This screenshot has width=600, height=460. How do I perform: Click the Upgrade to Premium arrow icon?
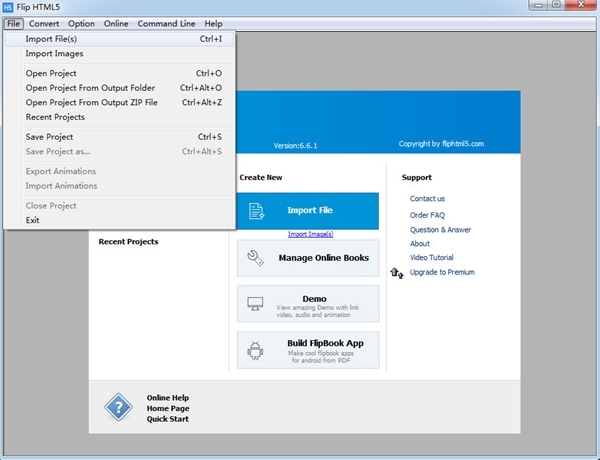(x=396, y=272)
